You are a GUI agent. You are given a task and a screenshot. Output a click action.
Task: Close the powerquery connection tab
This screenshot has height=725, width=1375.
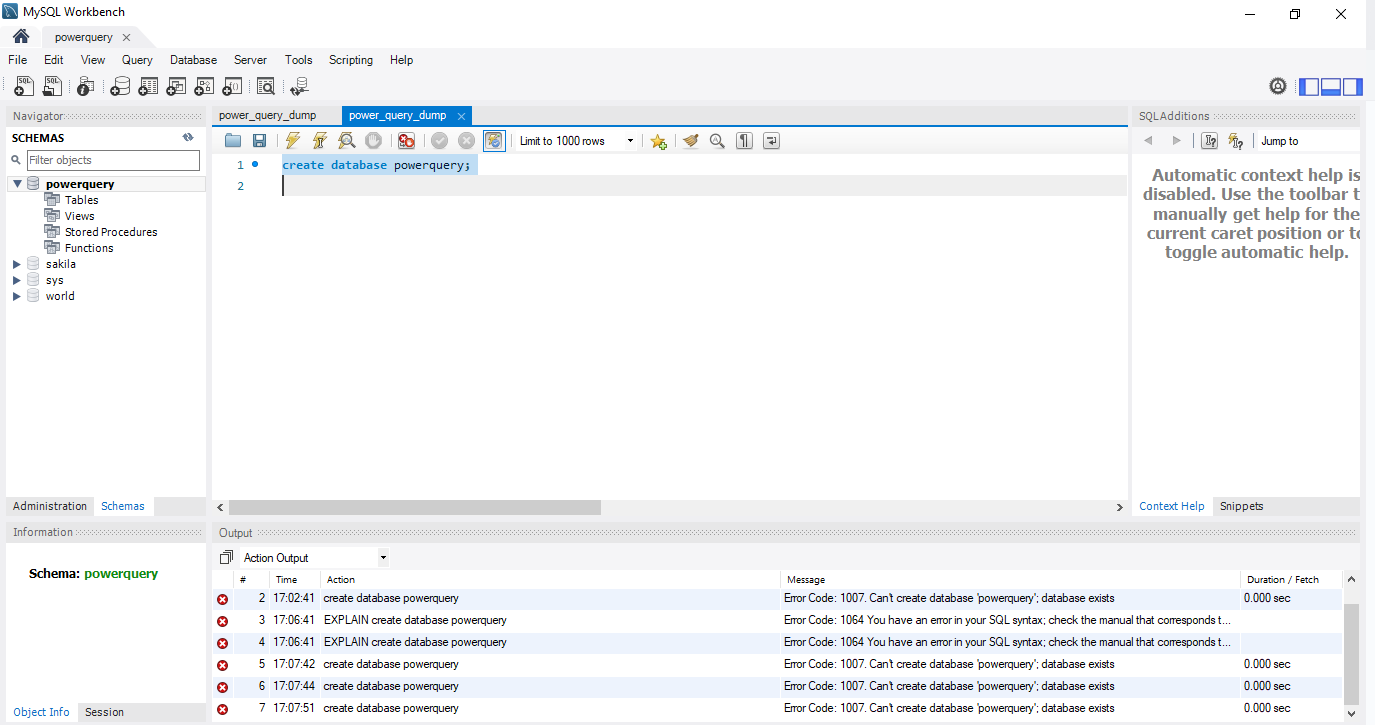click(126, 37)
